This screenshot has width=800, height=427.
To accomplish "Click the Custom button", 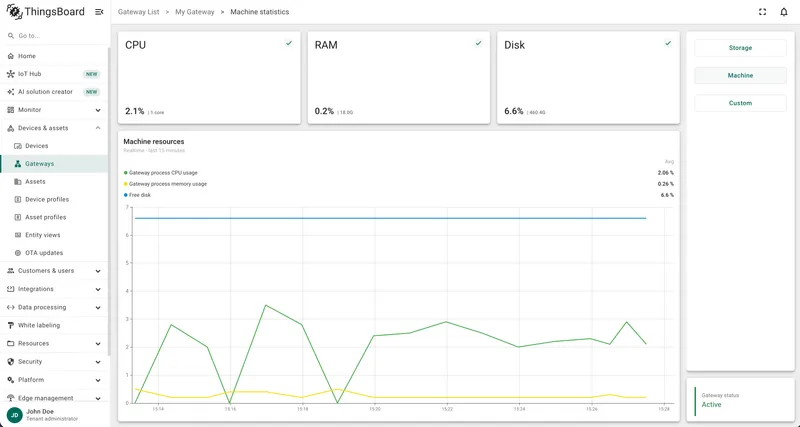I will coord(740,103).
